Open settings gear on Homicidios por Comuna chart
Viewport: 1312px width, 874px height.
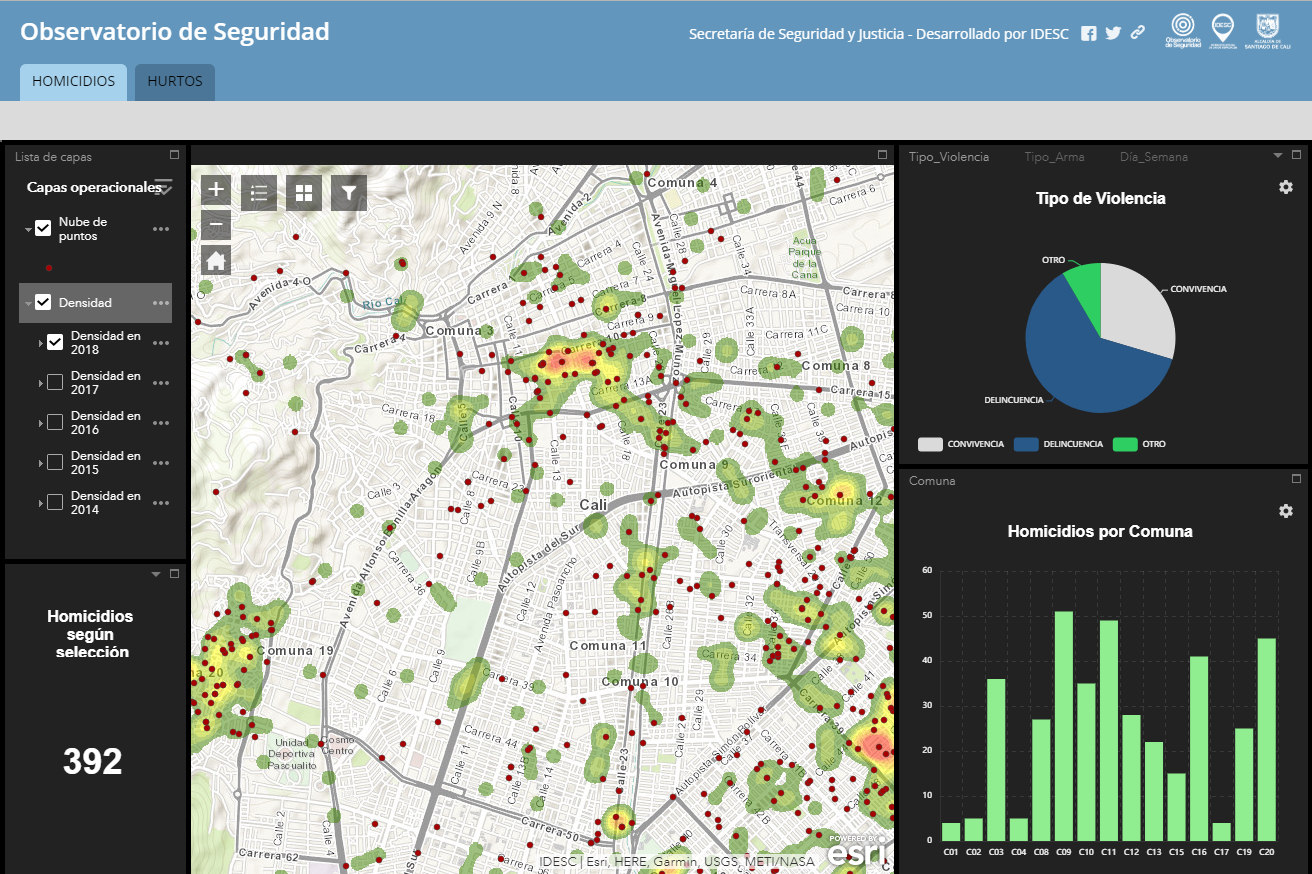pyautogui.click(x=1286, y=511)
